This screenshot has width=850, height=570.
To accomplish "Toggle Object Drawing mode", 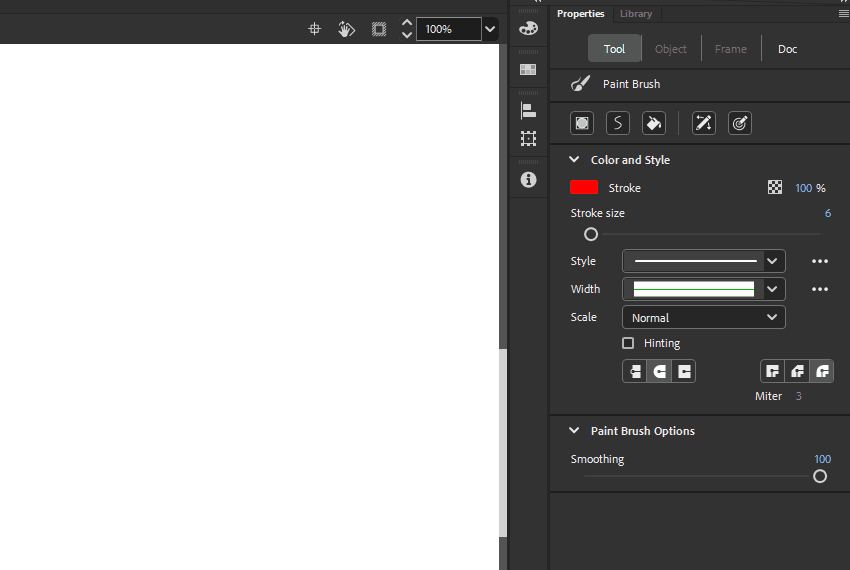I will (x=582, y=123).
